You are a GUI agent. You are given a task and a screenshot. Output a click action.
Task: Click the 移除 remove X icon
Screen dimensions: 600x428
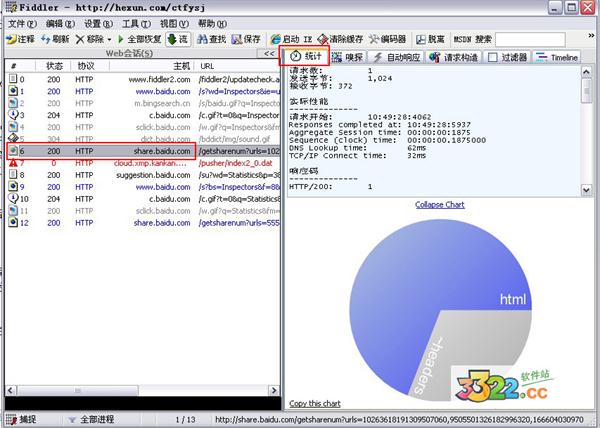point(80,39)
